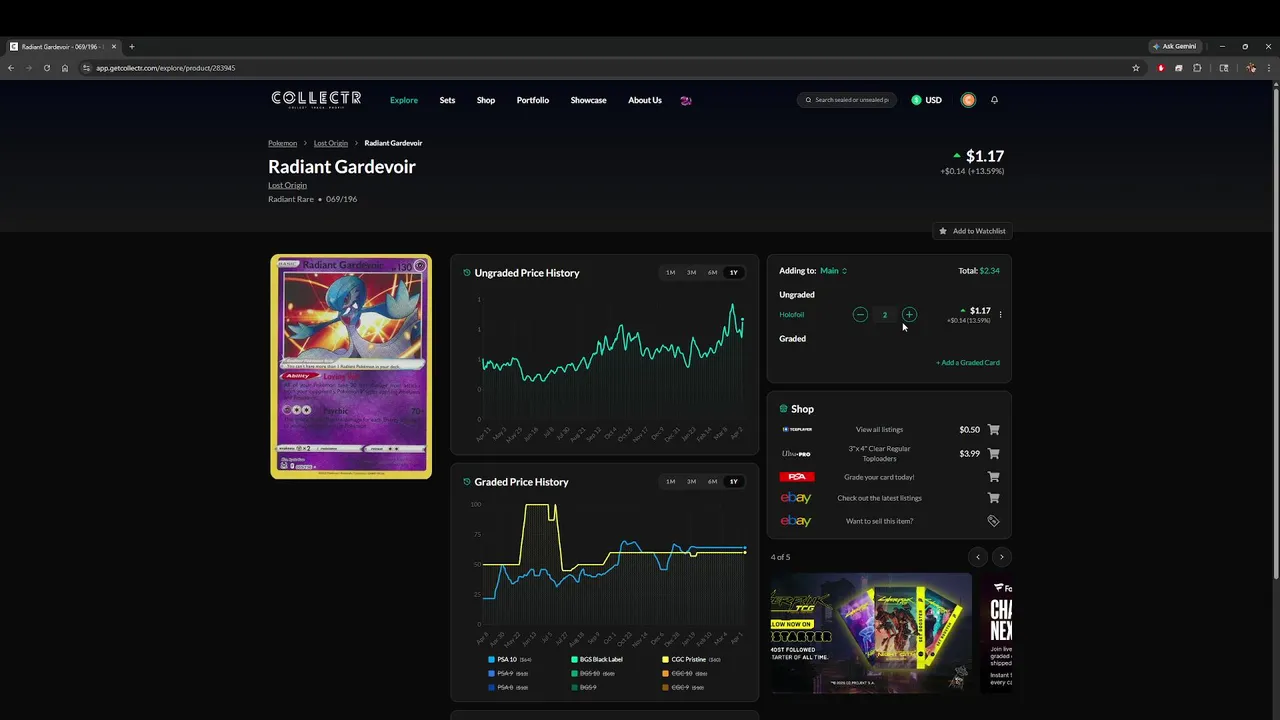Open the side panel search icon
Viewport: 1280px width, 720px height.
pos(1224,68)
